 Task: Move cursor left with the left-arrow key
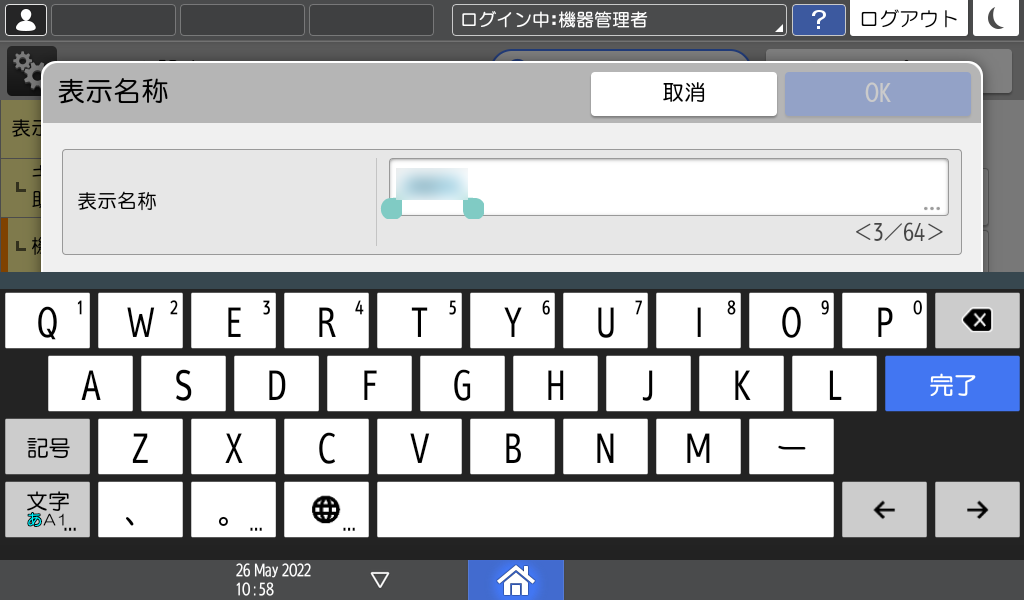[x=884, y=509]
